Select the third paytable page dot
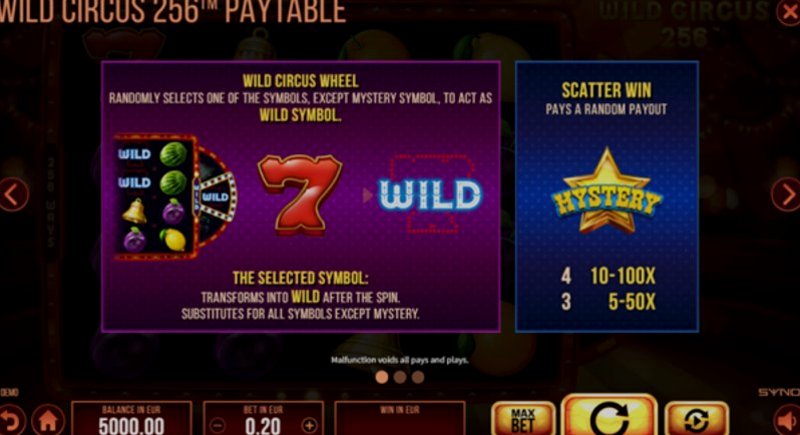 point(418,377)
